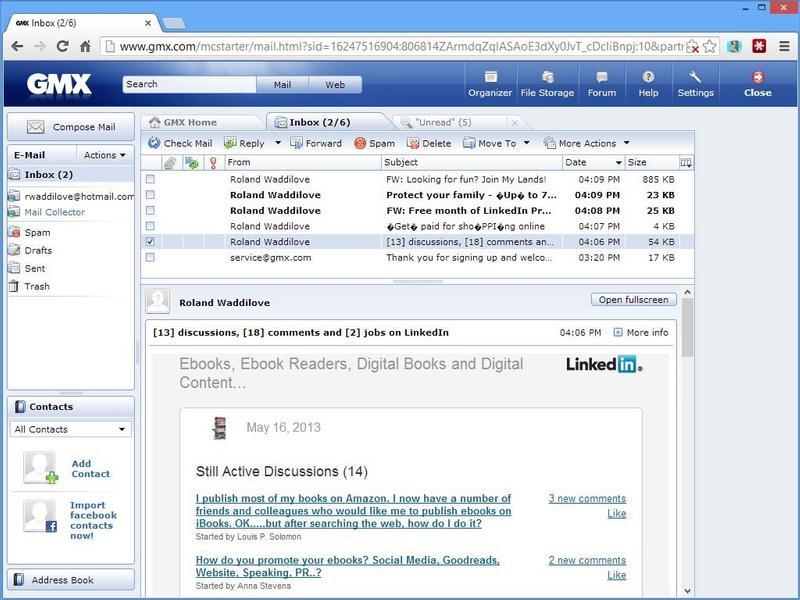Viewport: 800px width, 600px height.
Task: Open the Chrome menu hamburger icon
Action: [x=785, y=46]
